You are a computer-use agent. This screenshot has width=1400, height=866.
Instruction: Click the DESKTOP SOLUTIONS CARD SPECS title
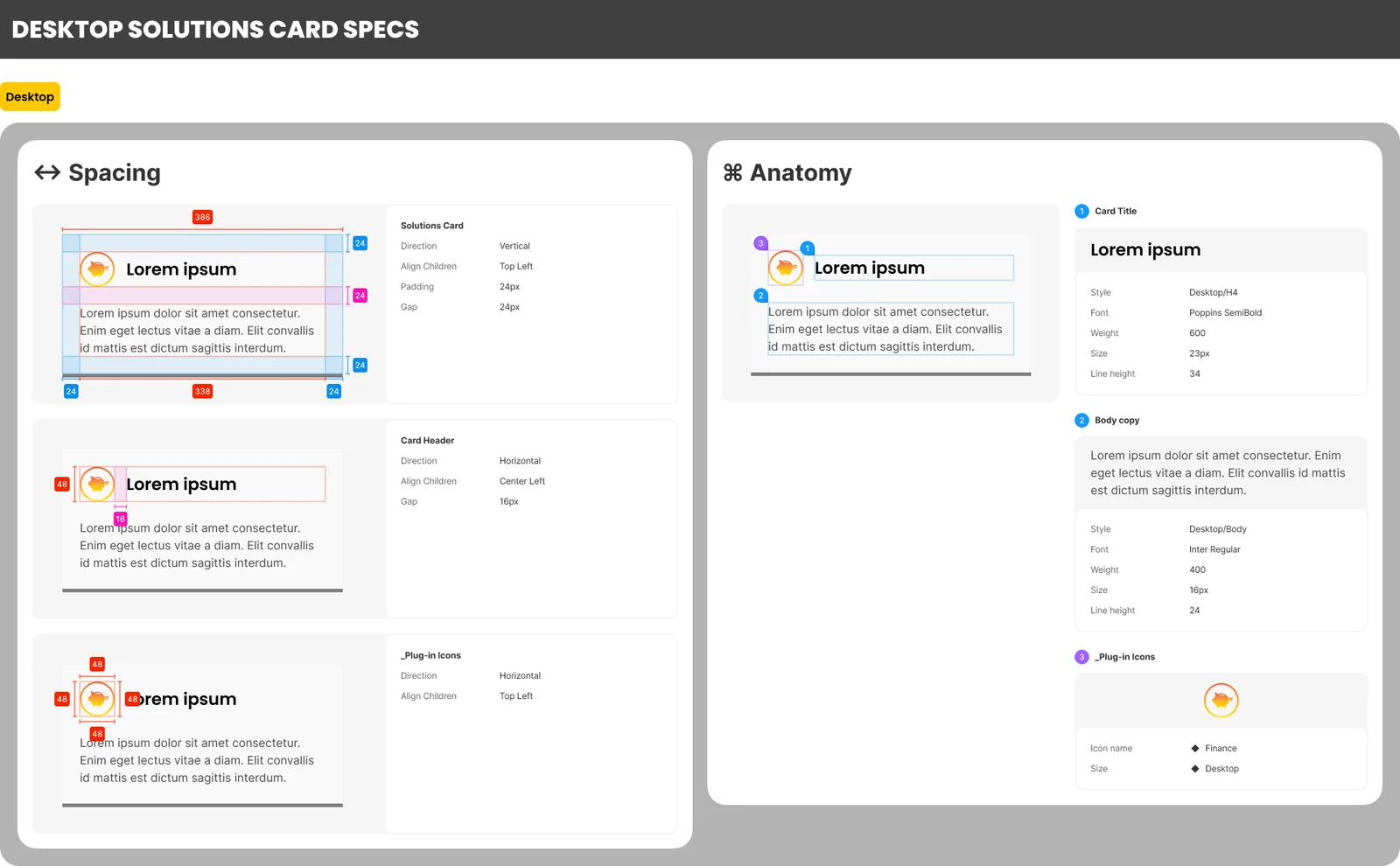[215, 29]
